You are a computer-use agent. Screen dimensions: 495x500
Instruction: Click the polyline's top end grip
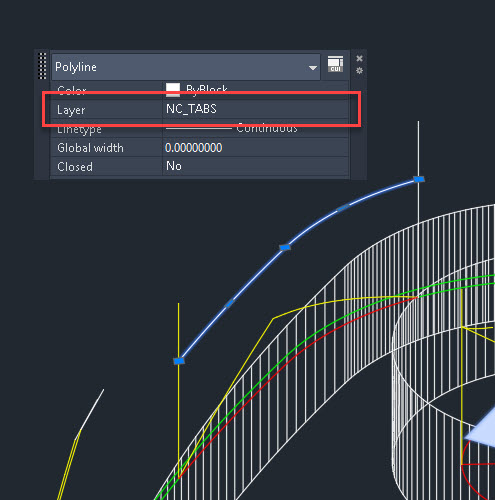tap(419, 179)
